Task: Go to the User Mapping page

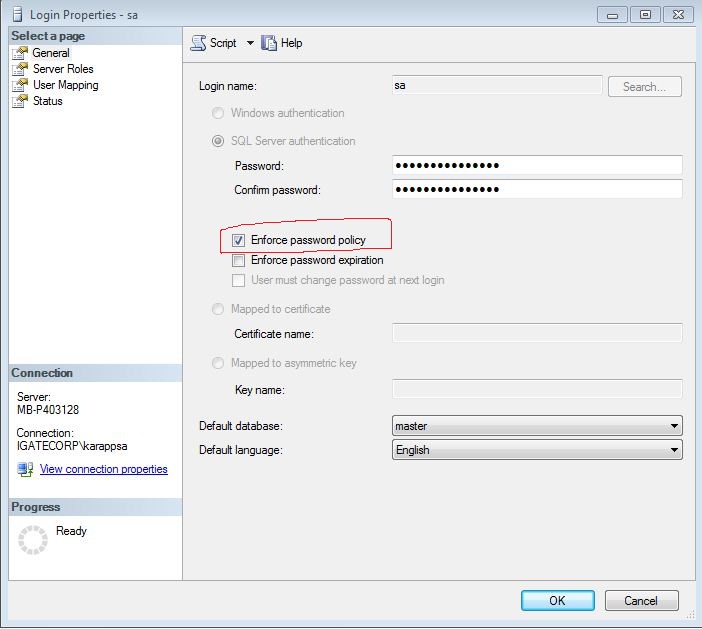Action: coord(65,85)
